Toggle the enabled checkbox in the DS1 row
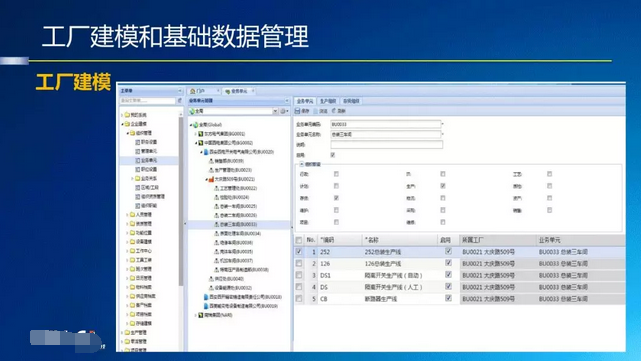 [x=448, y=274]
